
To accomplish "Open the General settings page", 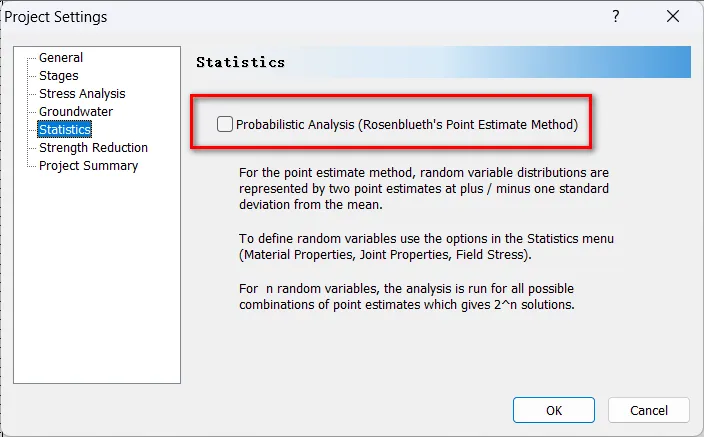I will pyautogui.click(x=61, y=58).
